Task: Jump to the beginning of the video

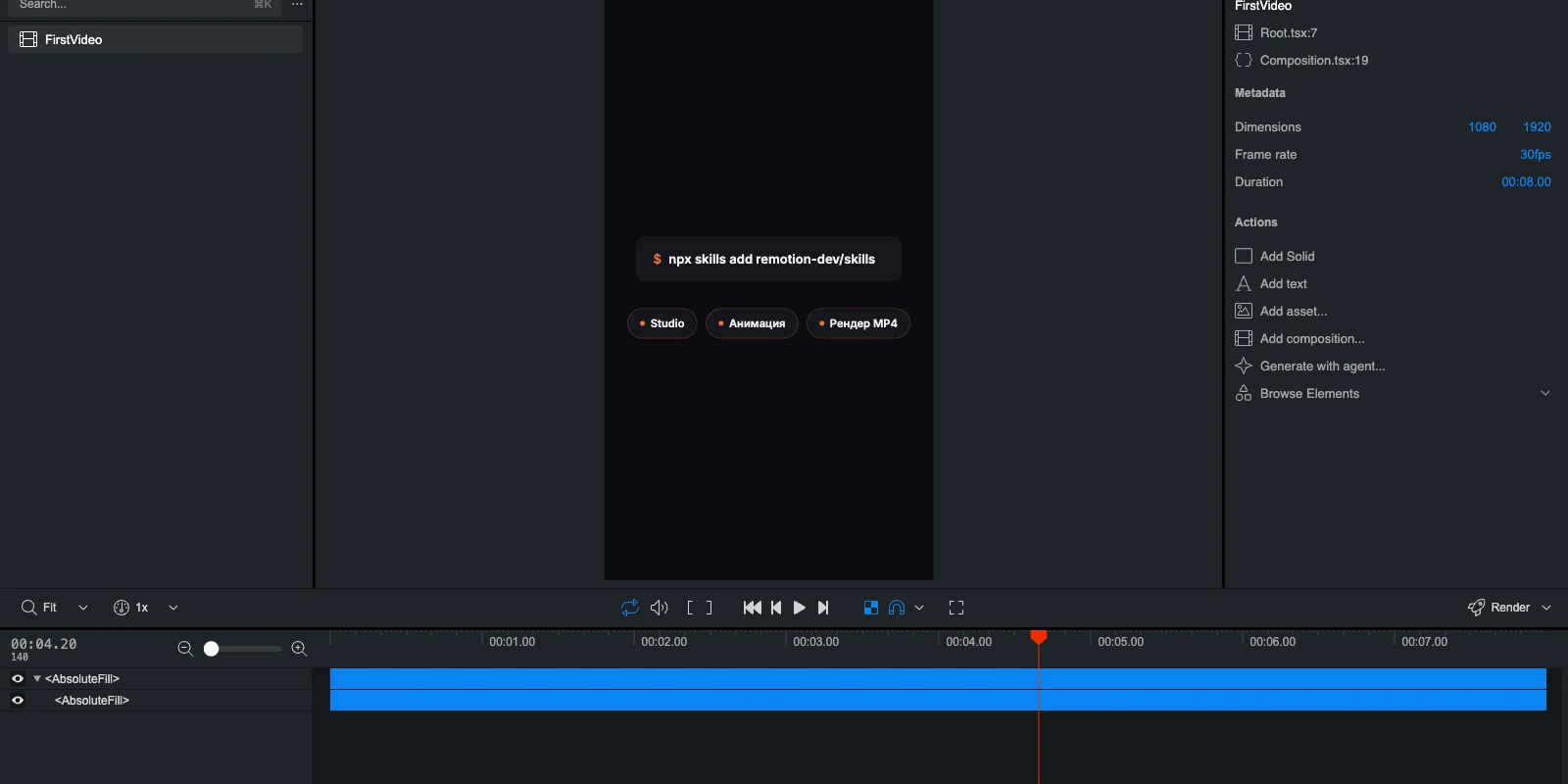Action: (x=753, y=608)
